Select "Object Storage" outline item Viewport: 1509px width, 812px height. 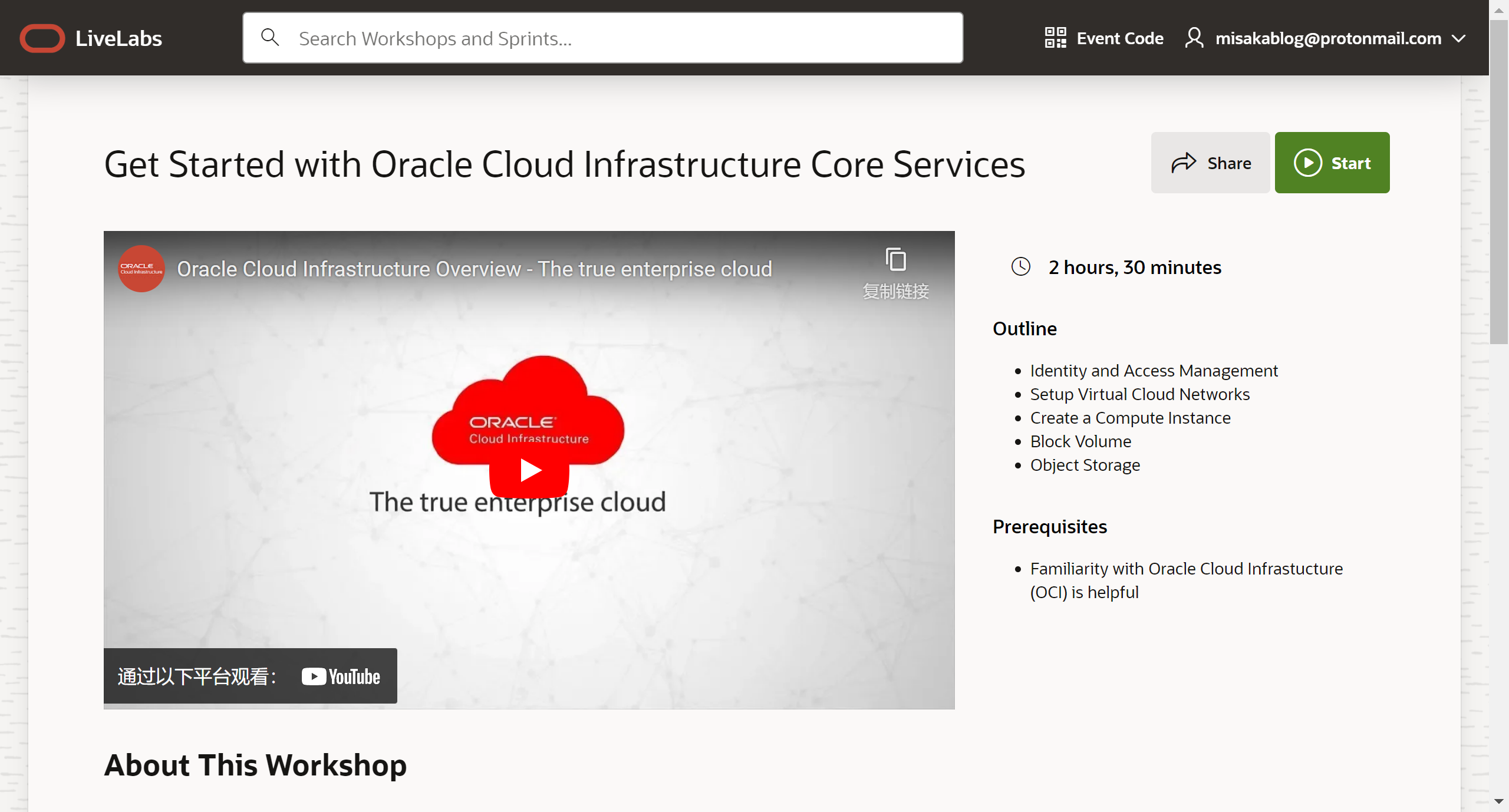click(1085, 465)
